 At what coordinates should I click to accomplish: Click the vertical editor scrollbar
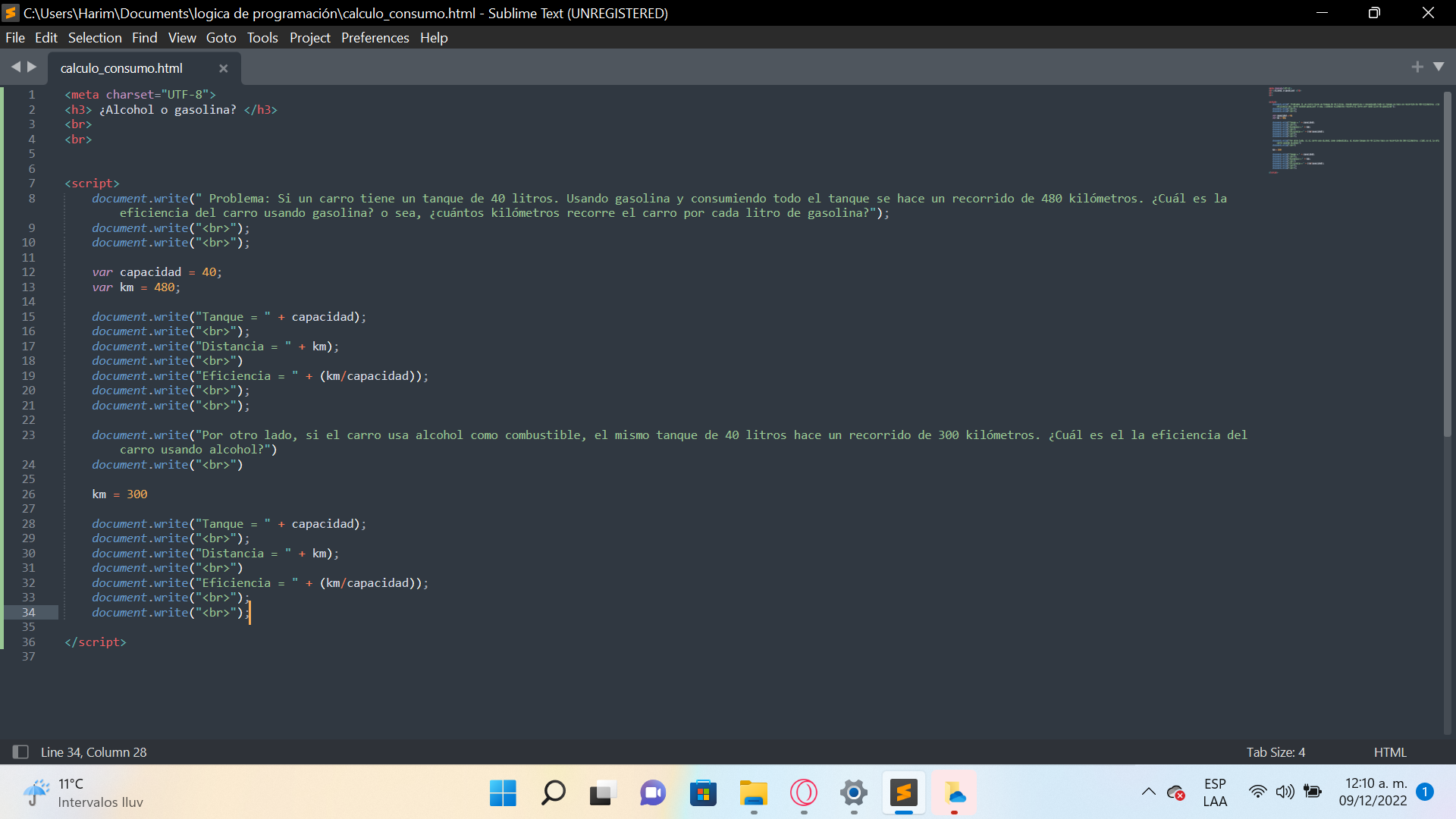[x=1448, y=263]
